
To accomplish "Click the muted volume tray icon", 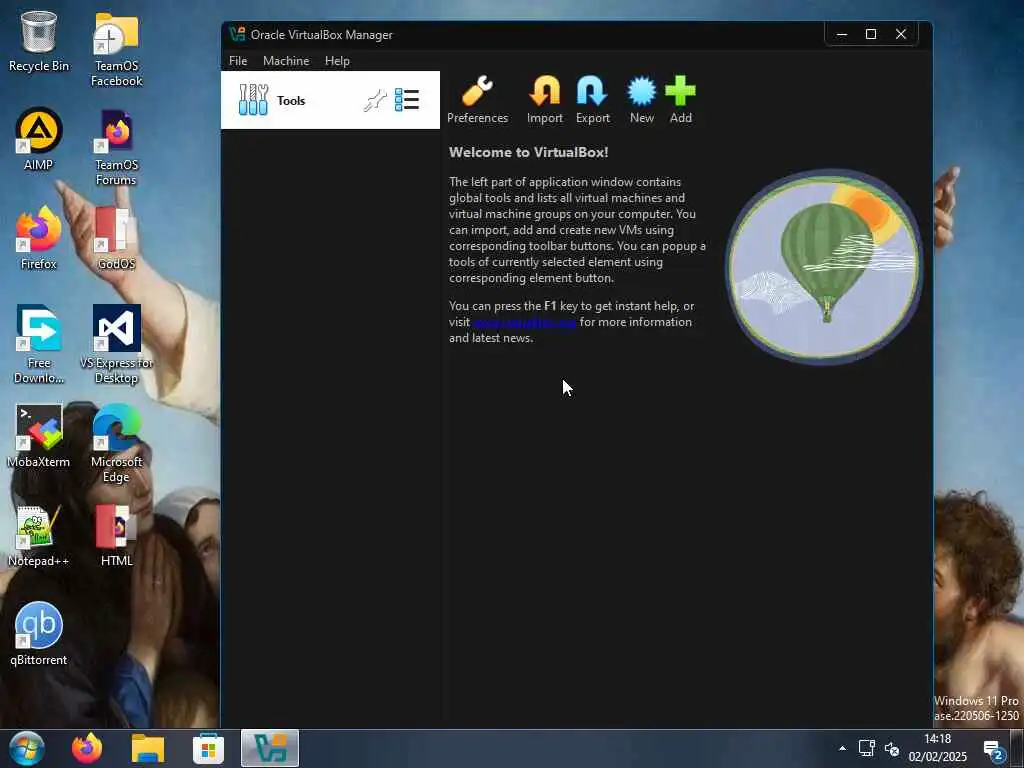I will coord(891,748).
